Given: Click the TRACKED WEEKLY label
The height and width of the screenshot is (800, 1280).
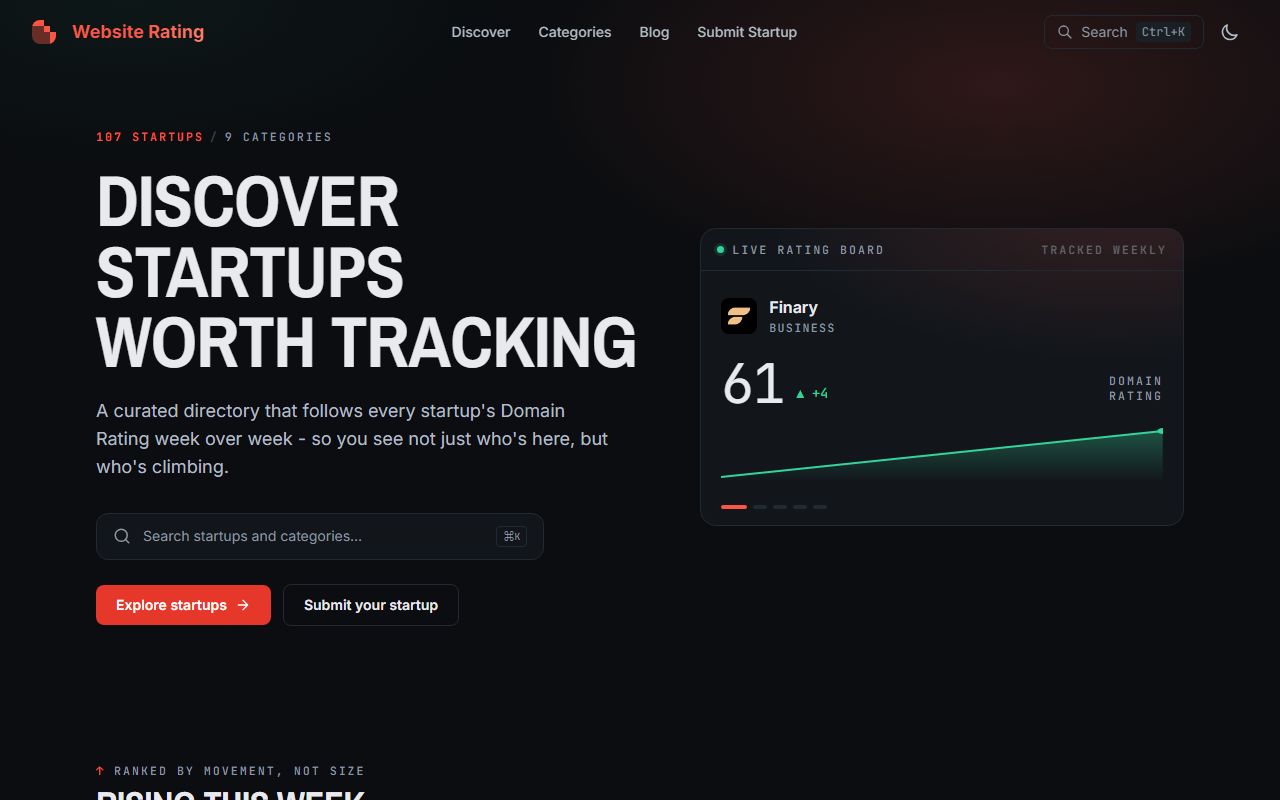Looking at the screenshot, I should (1103, 250).
